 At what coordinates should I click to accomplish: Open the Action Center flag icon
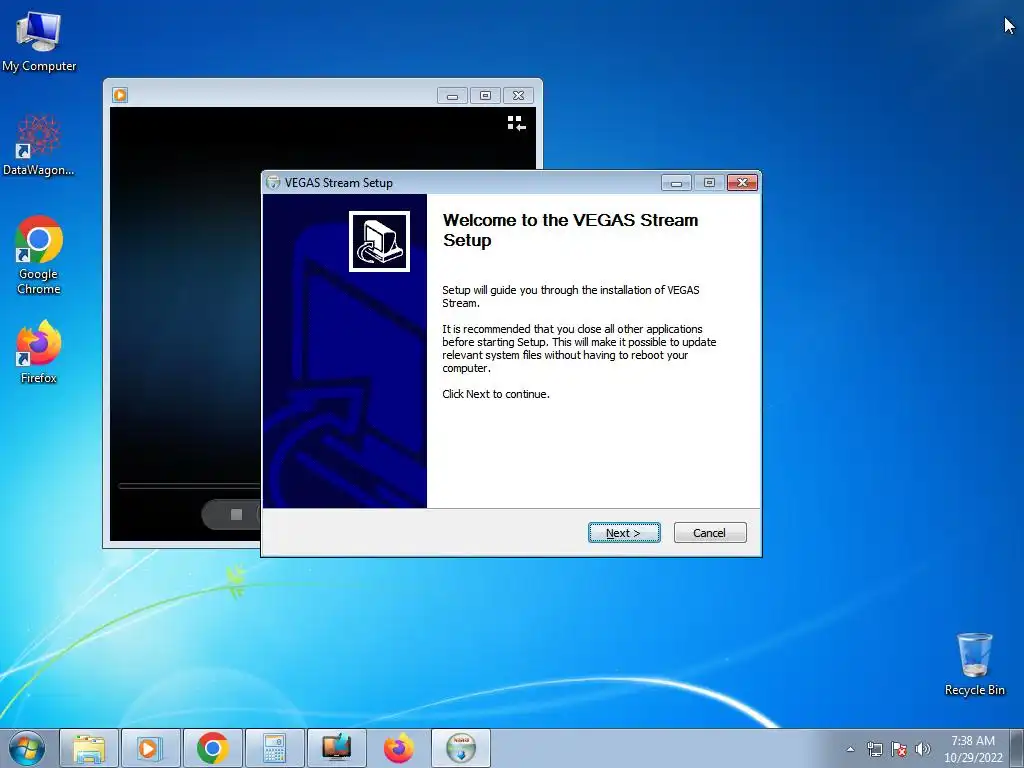coord(899,749)
